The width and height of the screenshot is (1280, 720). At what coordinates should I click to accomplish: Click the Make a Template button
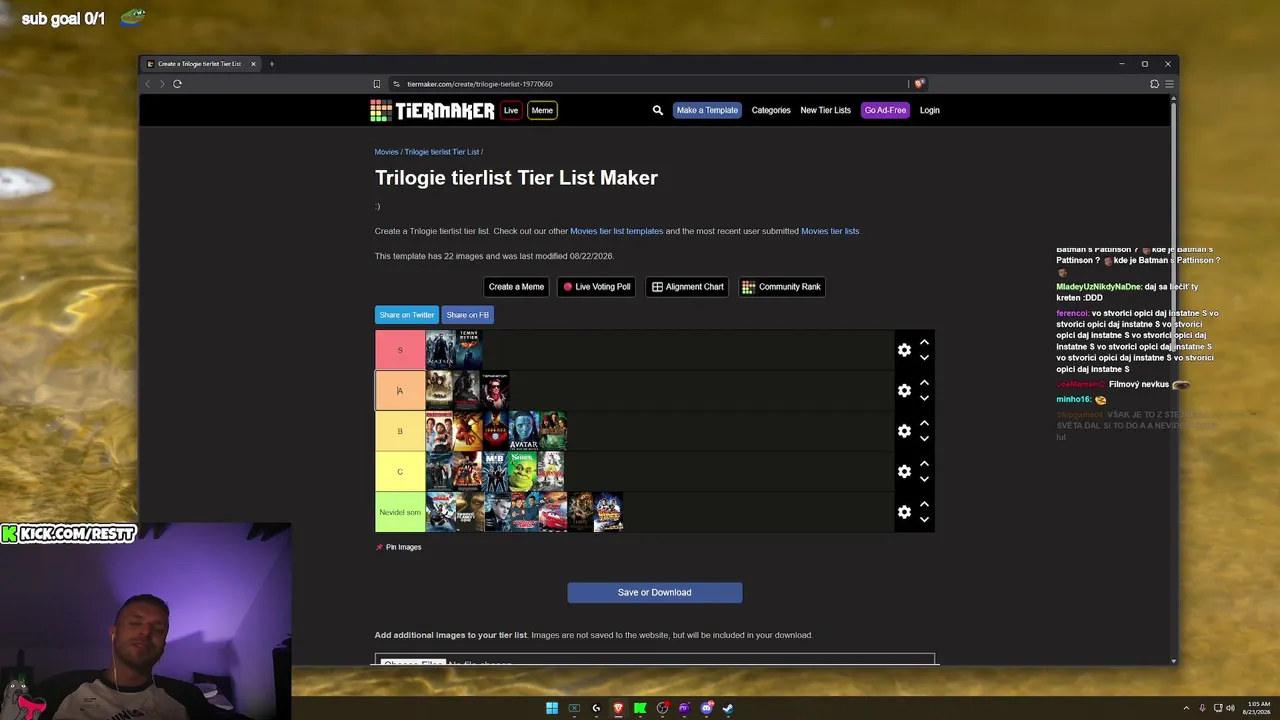pyautogui.click(x=707, y=110)
